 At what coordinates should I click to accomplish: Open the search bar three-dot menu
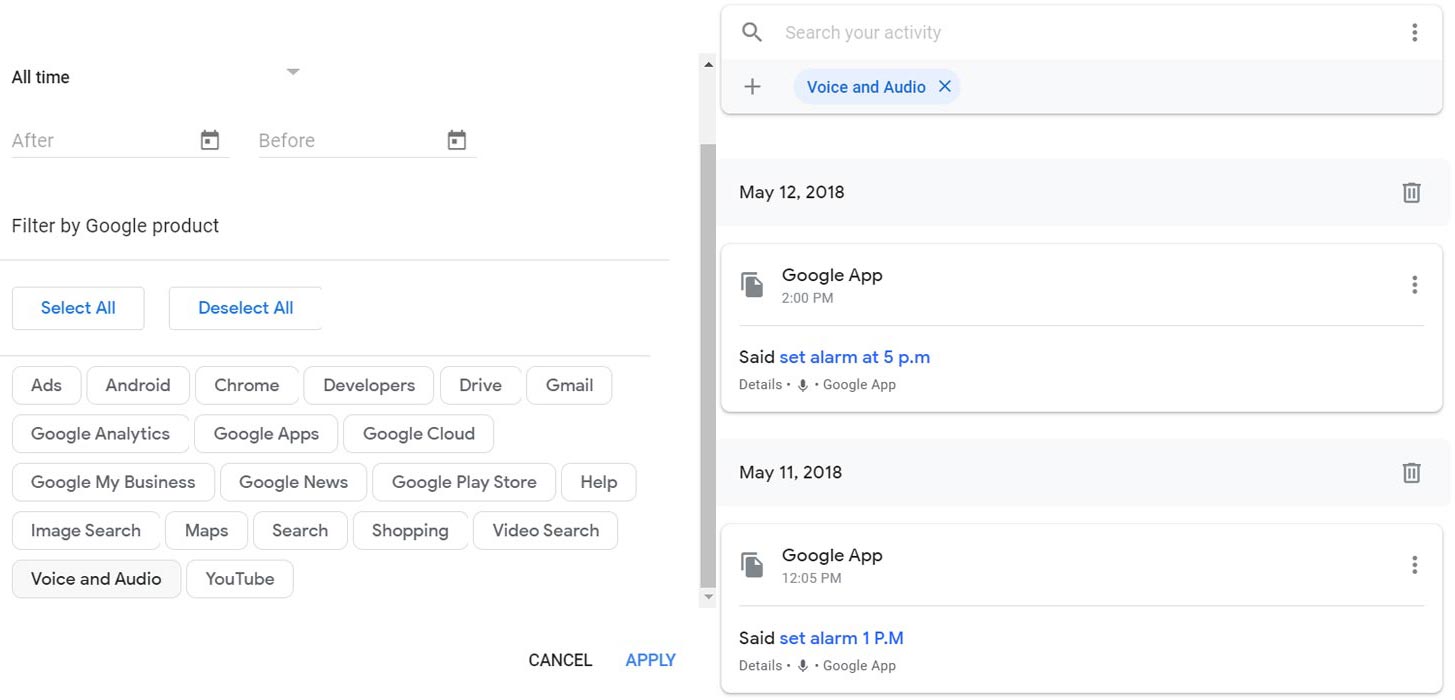coord(1414,32)
